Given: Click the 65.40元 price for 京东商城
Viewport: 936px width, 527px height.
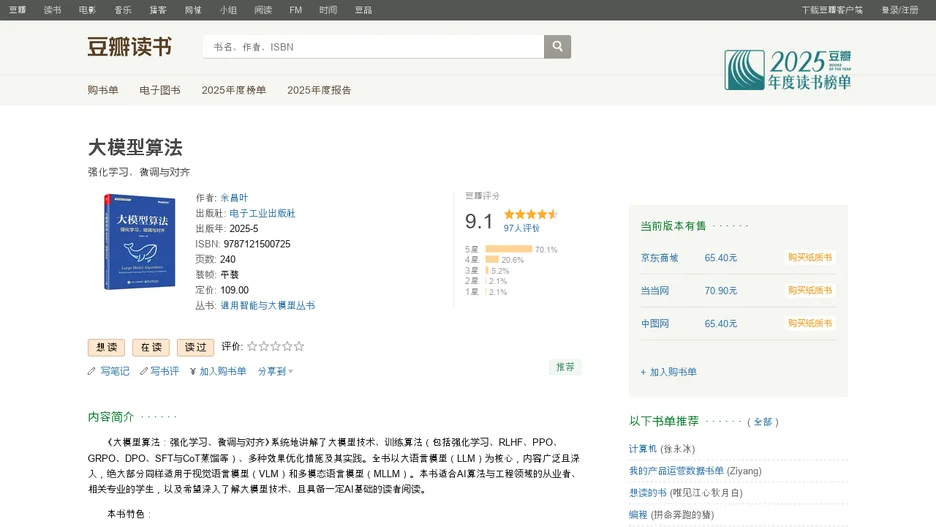Looking at the screenshot, I should pos(721,258).
